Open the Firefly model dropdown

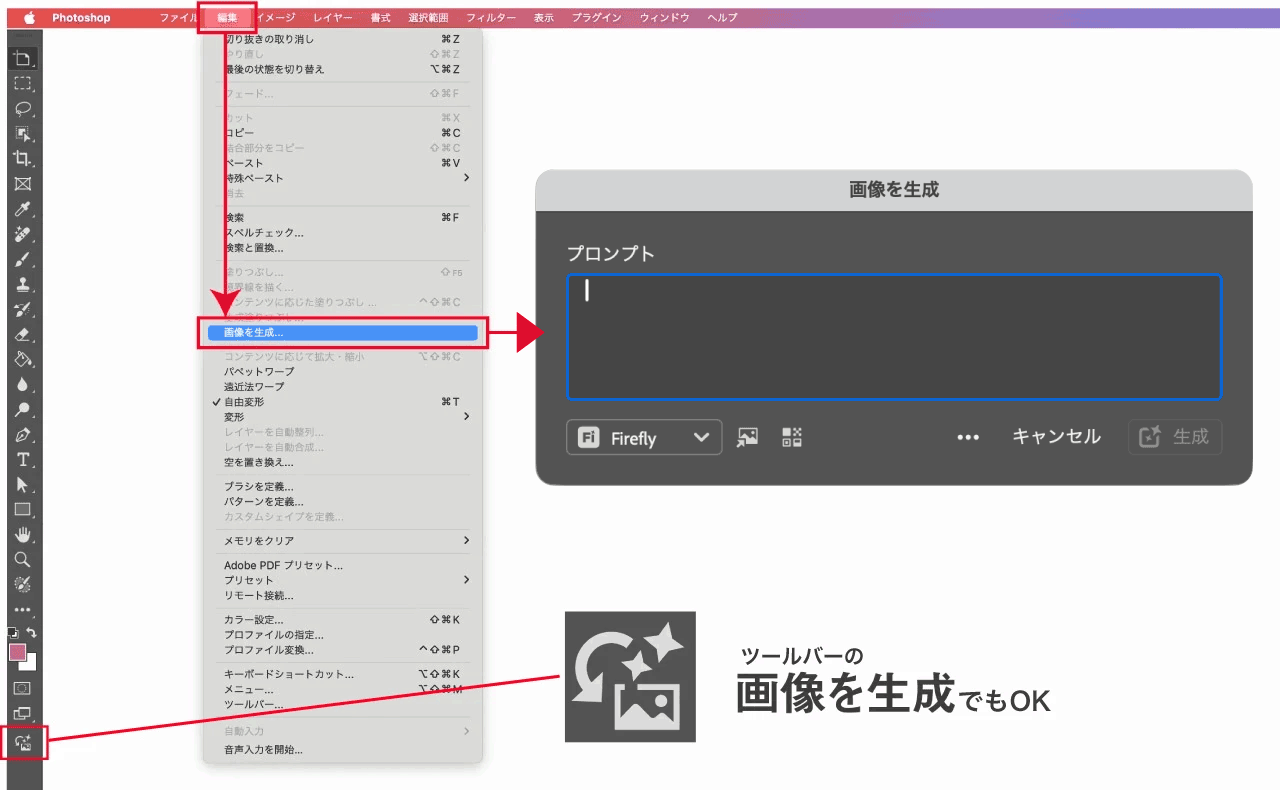(x=644, y=438)
